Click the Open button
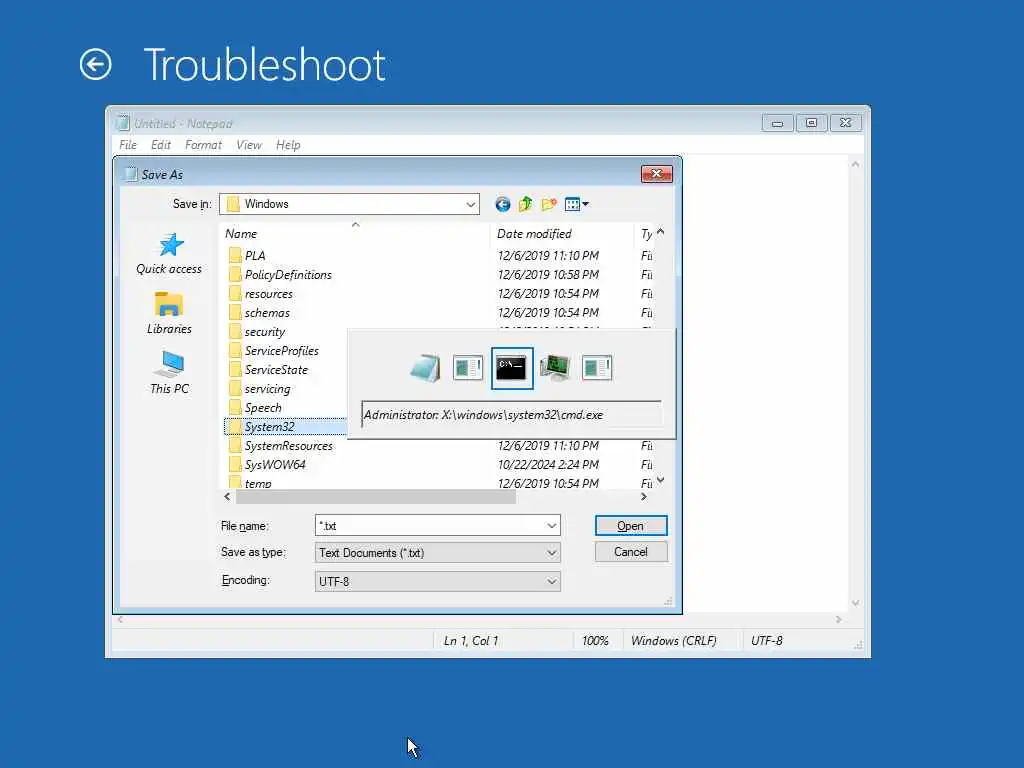The image size is (1024, 768). 631,526
